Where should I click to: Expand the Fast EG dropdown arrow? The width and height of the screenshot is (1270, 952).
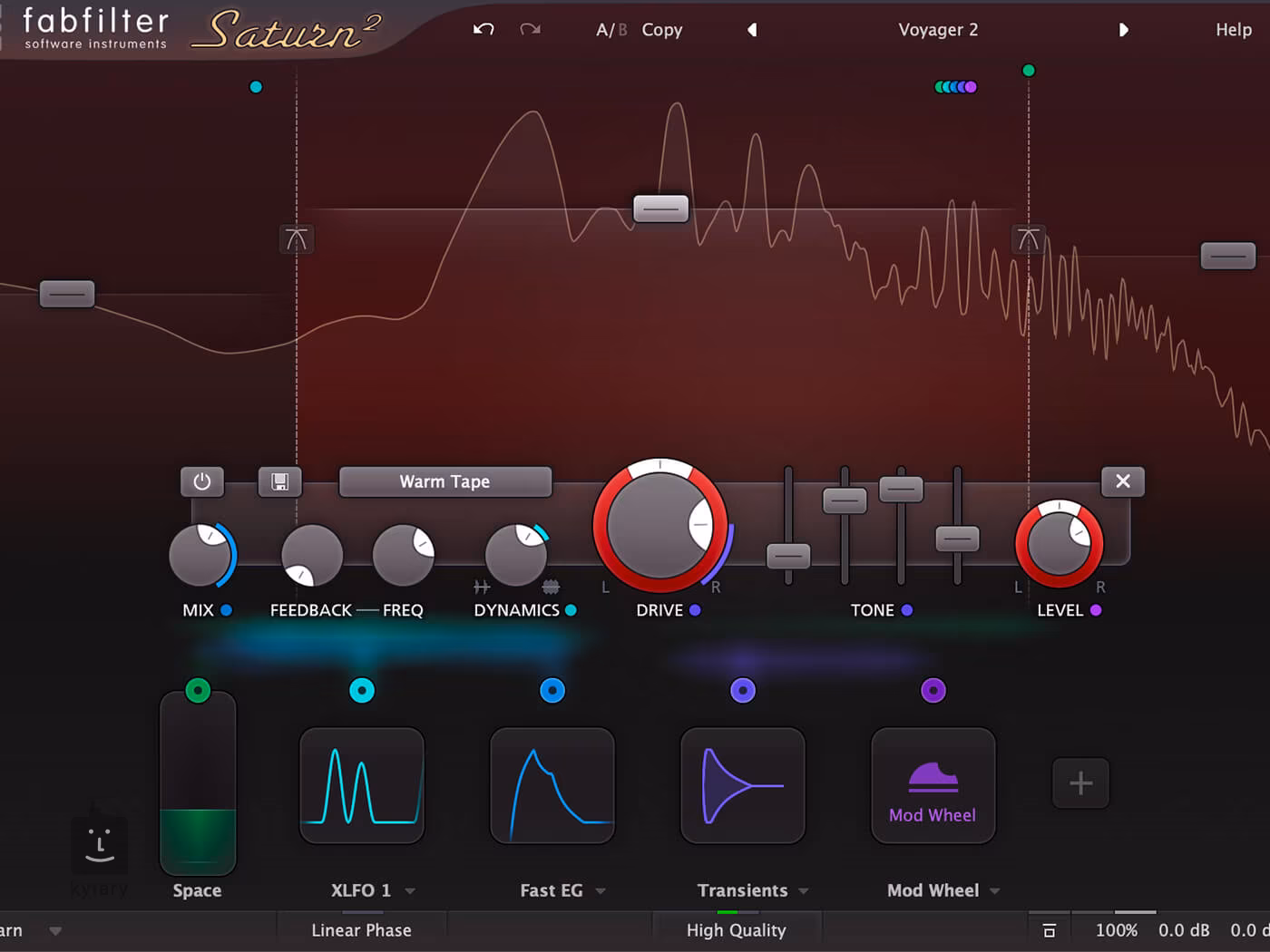click(x=601, y=891)
